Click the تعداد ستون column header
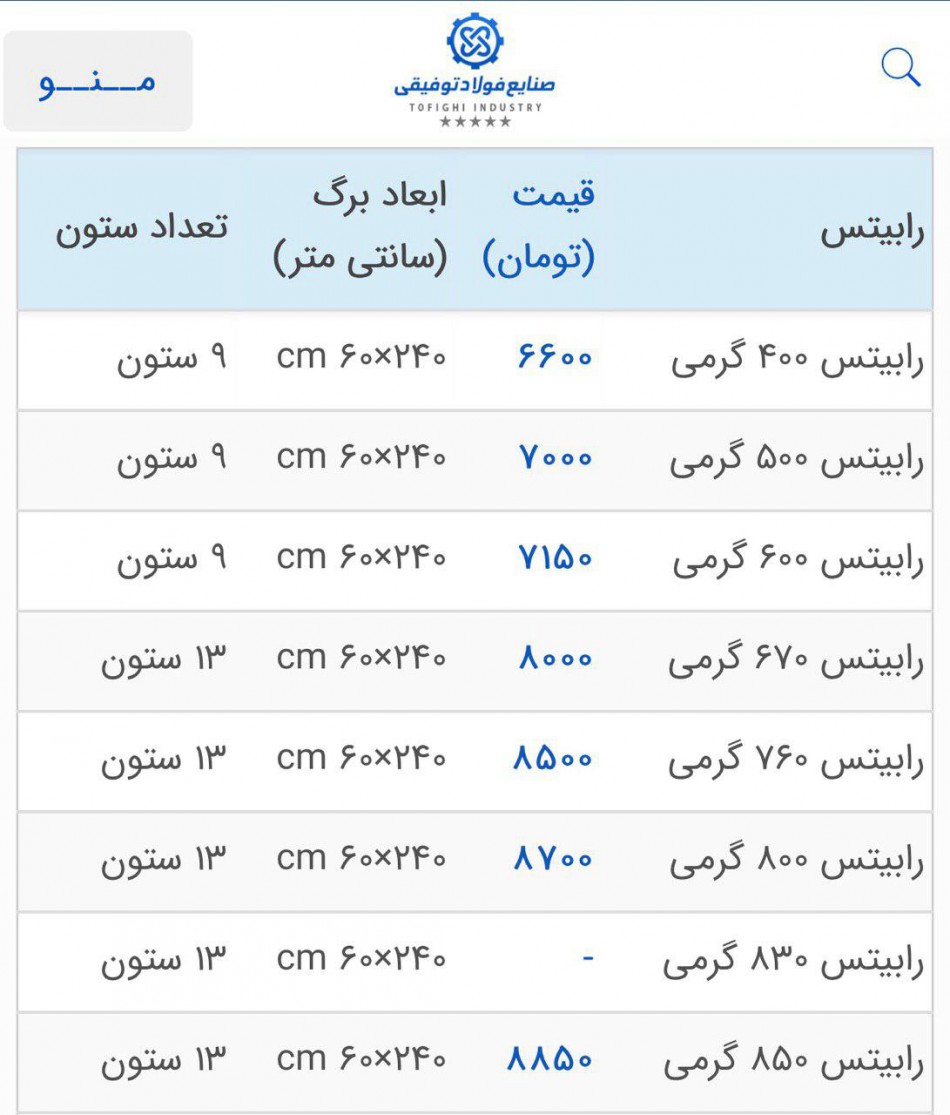This screenshot has width=950, height=1115. (141, 228)
